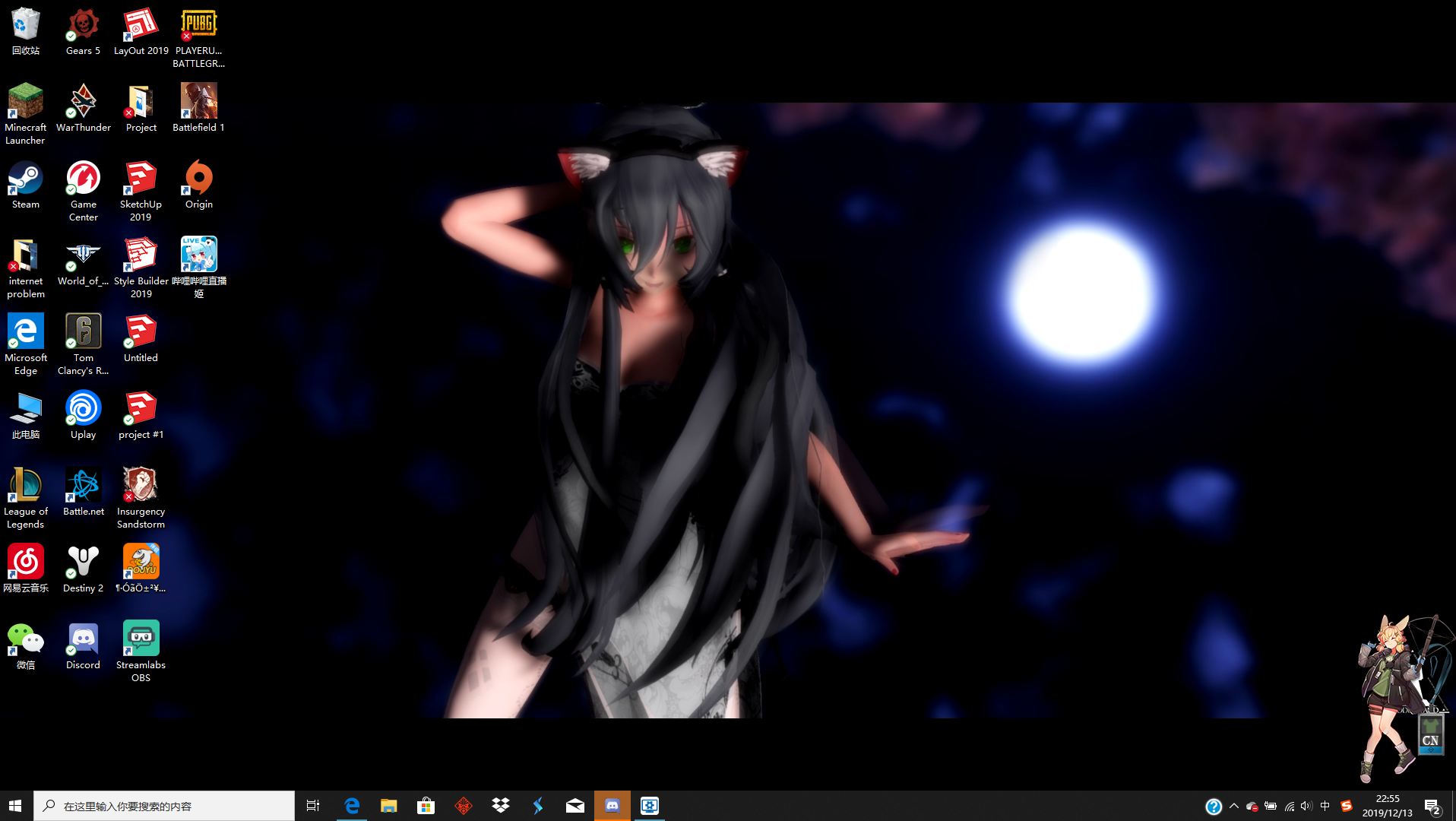The height and width of the screenshot is (821, 1456).
Task: Select the Microsoft Edge desktop icon
Action: (x=25, y=344)
